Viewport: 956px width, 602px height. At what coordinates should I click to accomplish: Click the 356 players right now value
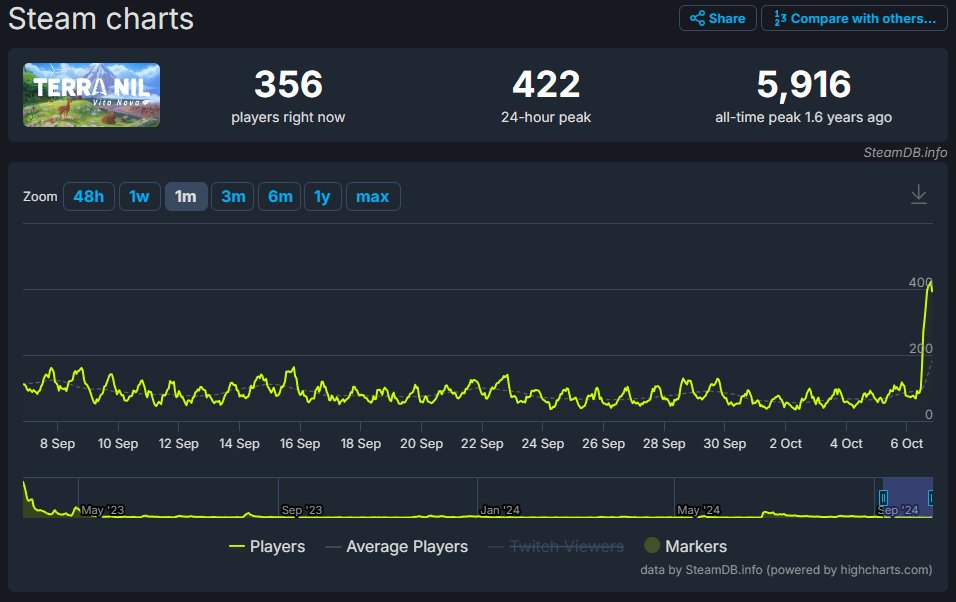(288, 84)
